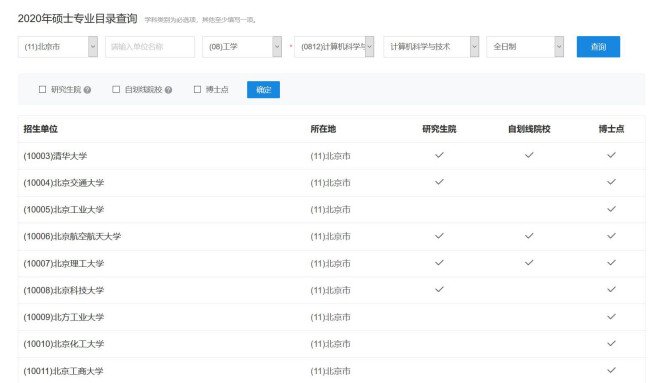Check the 研究生院 filter checkbox
Screen dimensions: 650x383
pyautogui.click(x=42, y=90)
